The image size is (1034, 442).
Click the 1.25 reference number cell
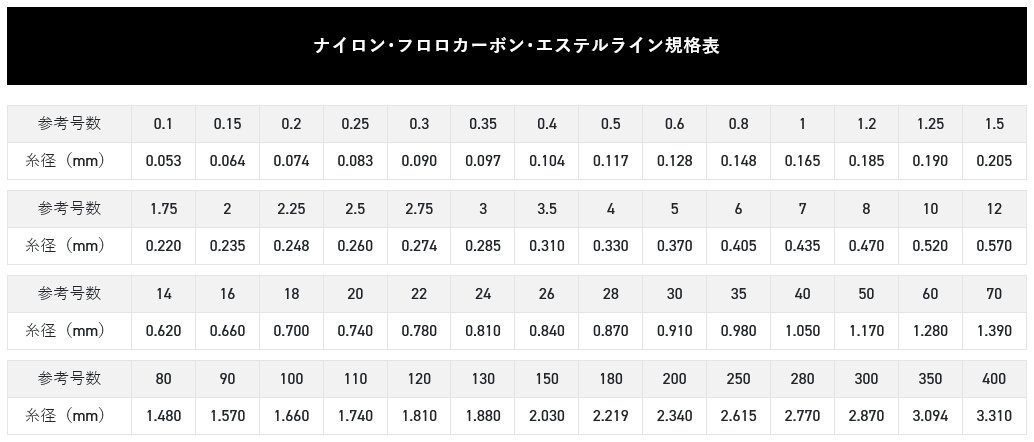[x=930, y=123]
